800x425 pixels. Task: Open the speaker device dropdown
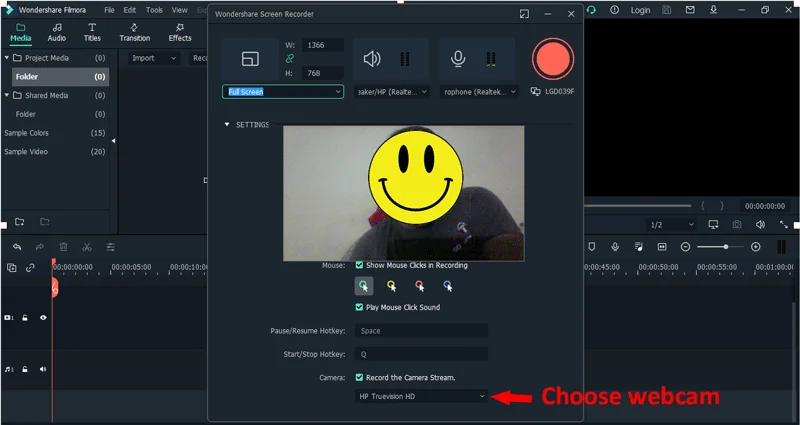click(x=391, y=92)
